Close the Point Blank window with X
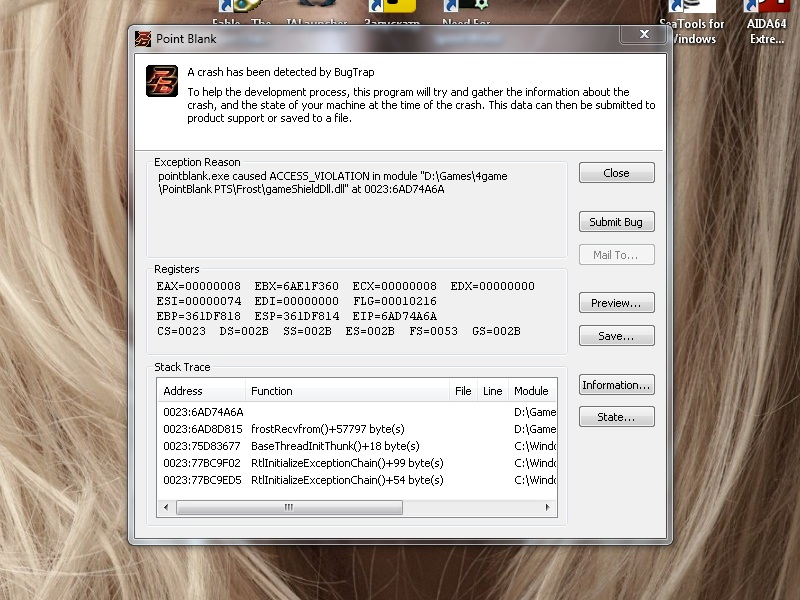 click(644, 34)
